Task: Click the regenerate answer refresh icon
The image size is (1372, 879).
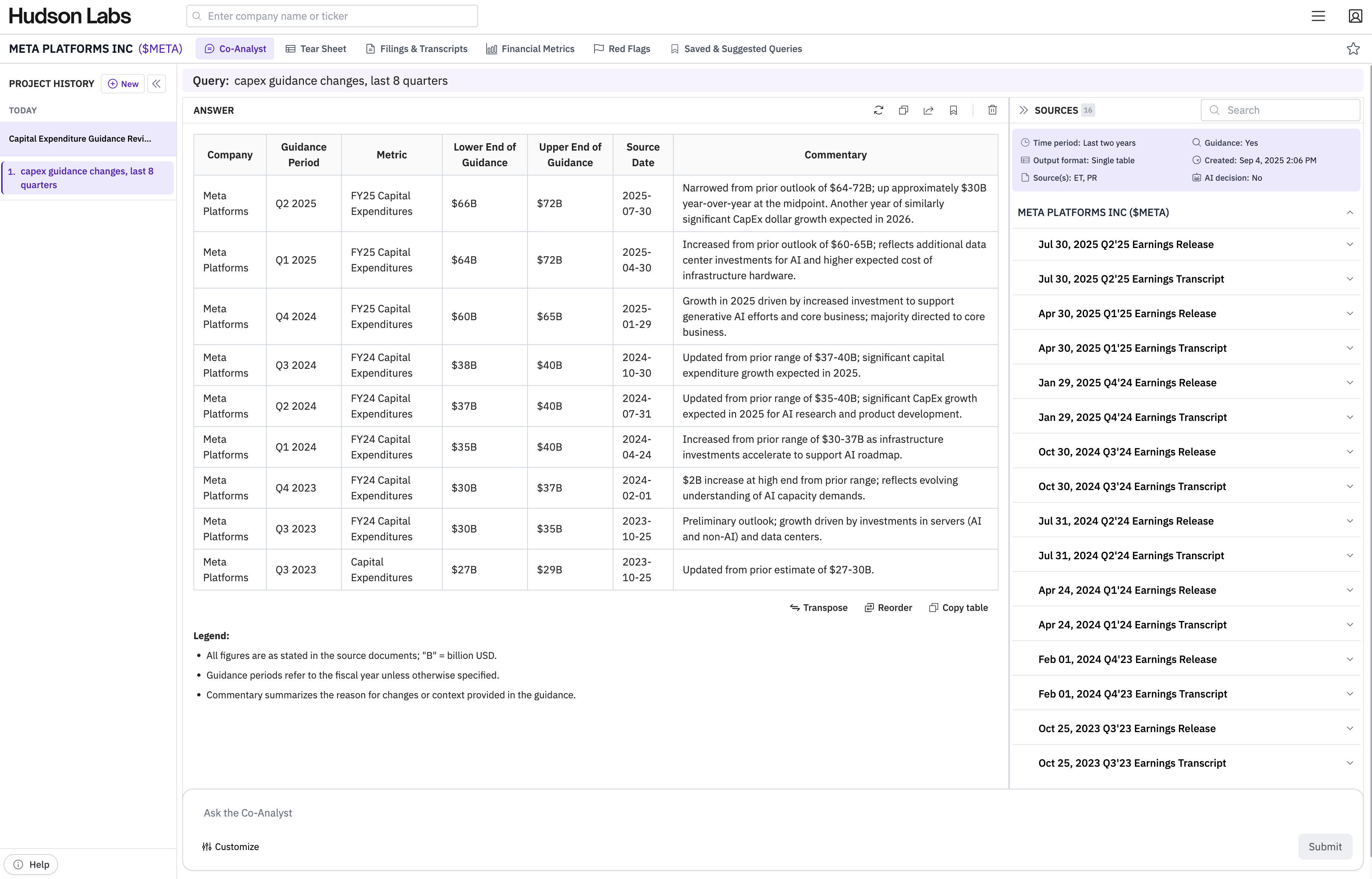Action: click(878, 110)
